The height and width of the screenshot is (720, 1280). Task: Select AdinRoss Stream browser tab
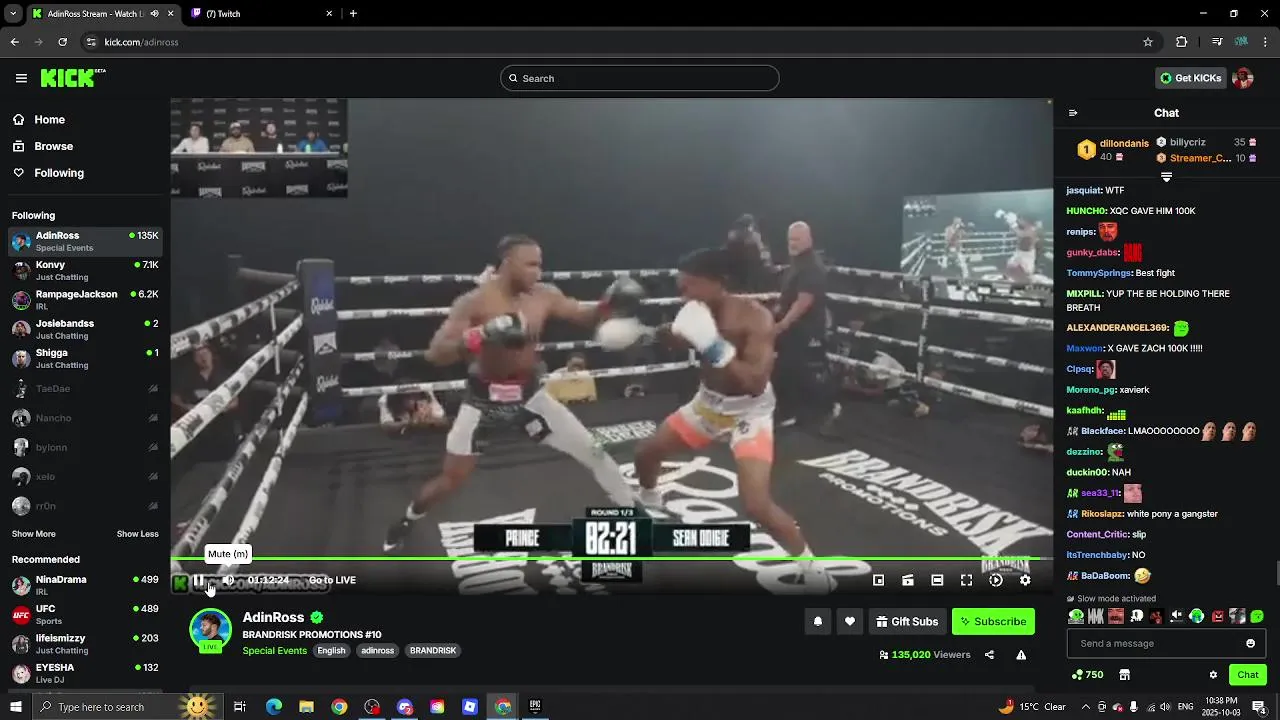click(x=102, y=14)
